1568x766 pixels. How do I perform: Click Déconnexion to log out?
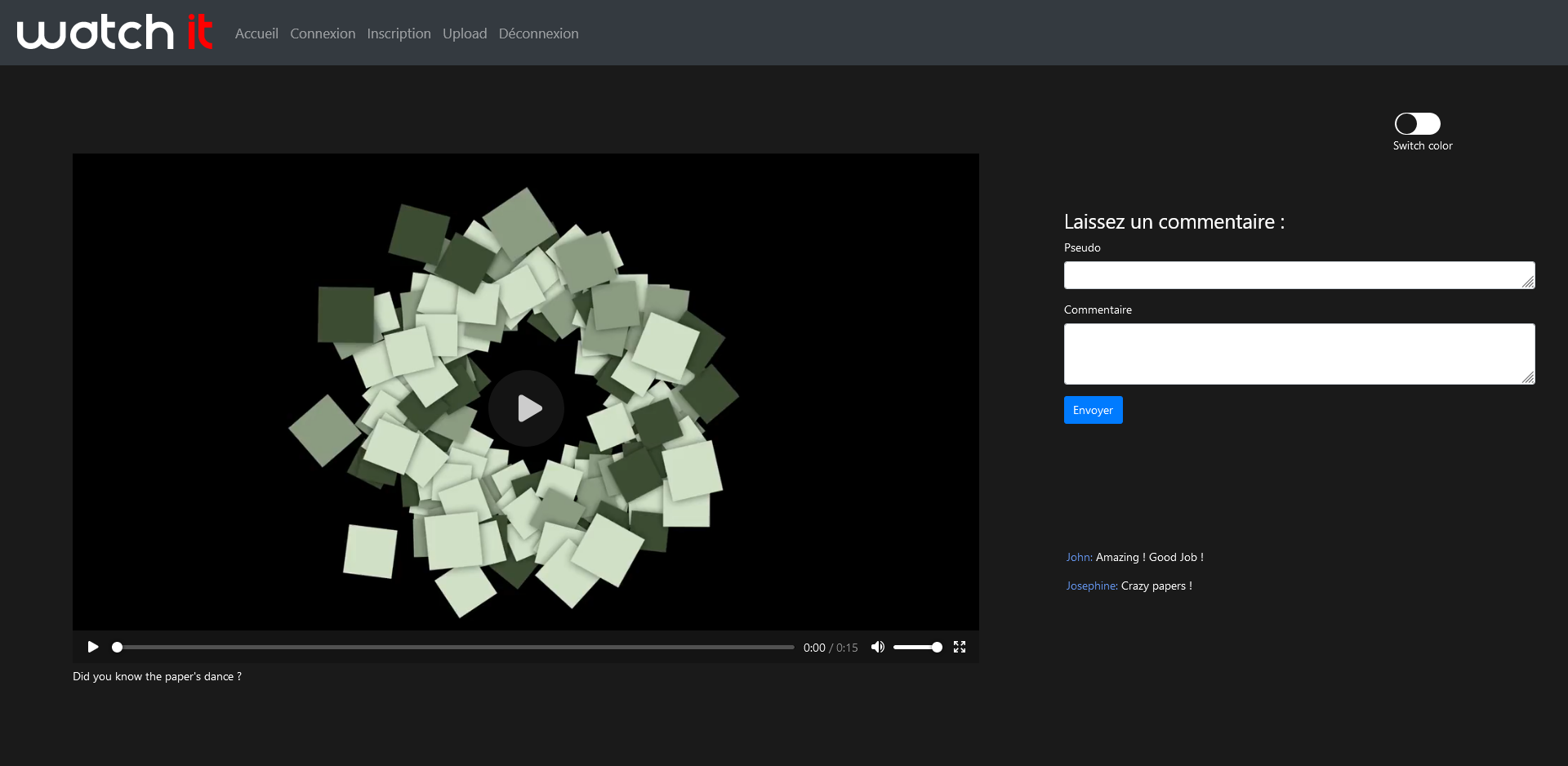[x=538, y=33]
